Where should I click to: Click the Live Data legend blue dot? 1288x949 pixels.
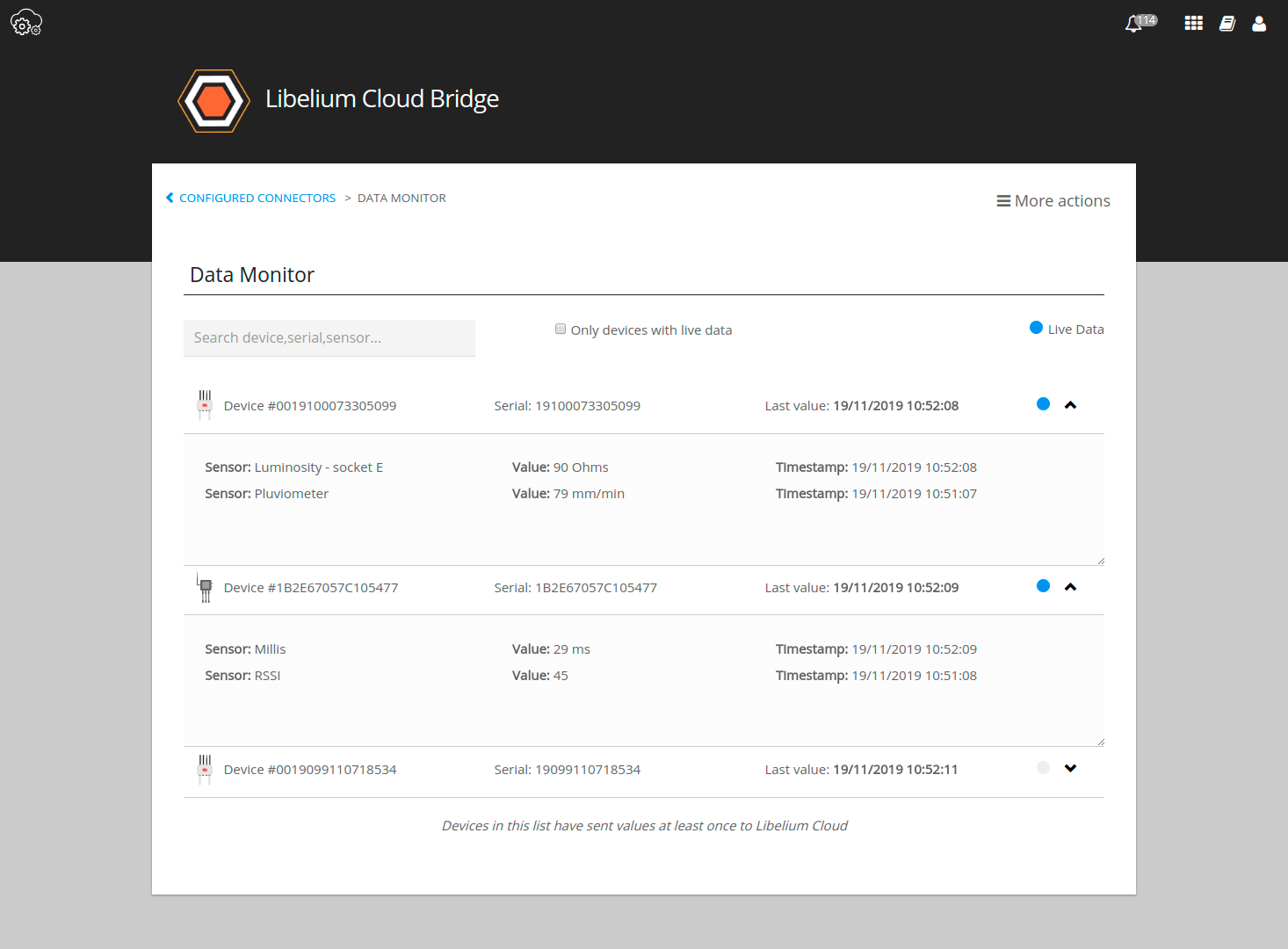point(1036,328)
